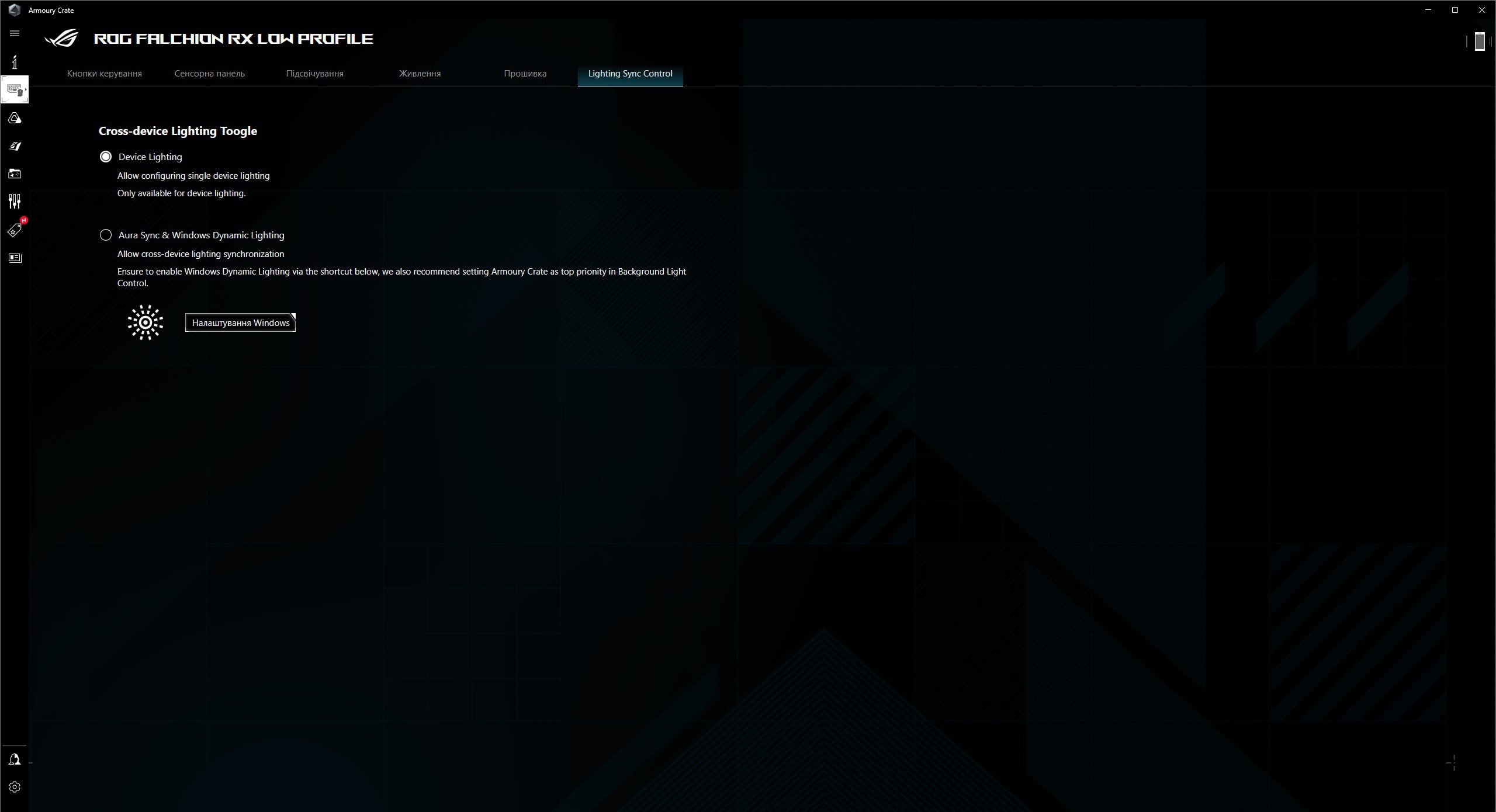Open Живлення power settings tab

[x=421, y=73]
